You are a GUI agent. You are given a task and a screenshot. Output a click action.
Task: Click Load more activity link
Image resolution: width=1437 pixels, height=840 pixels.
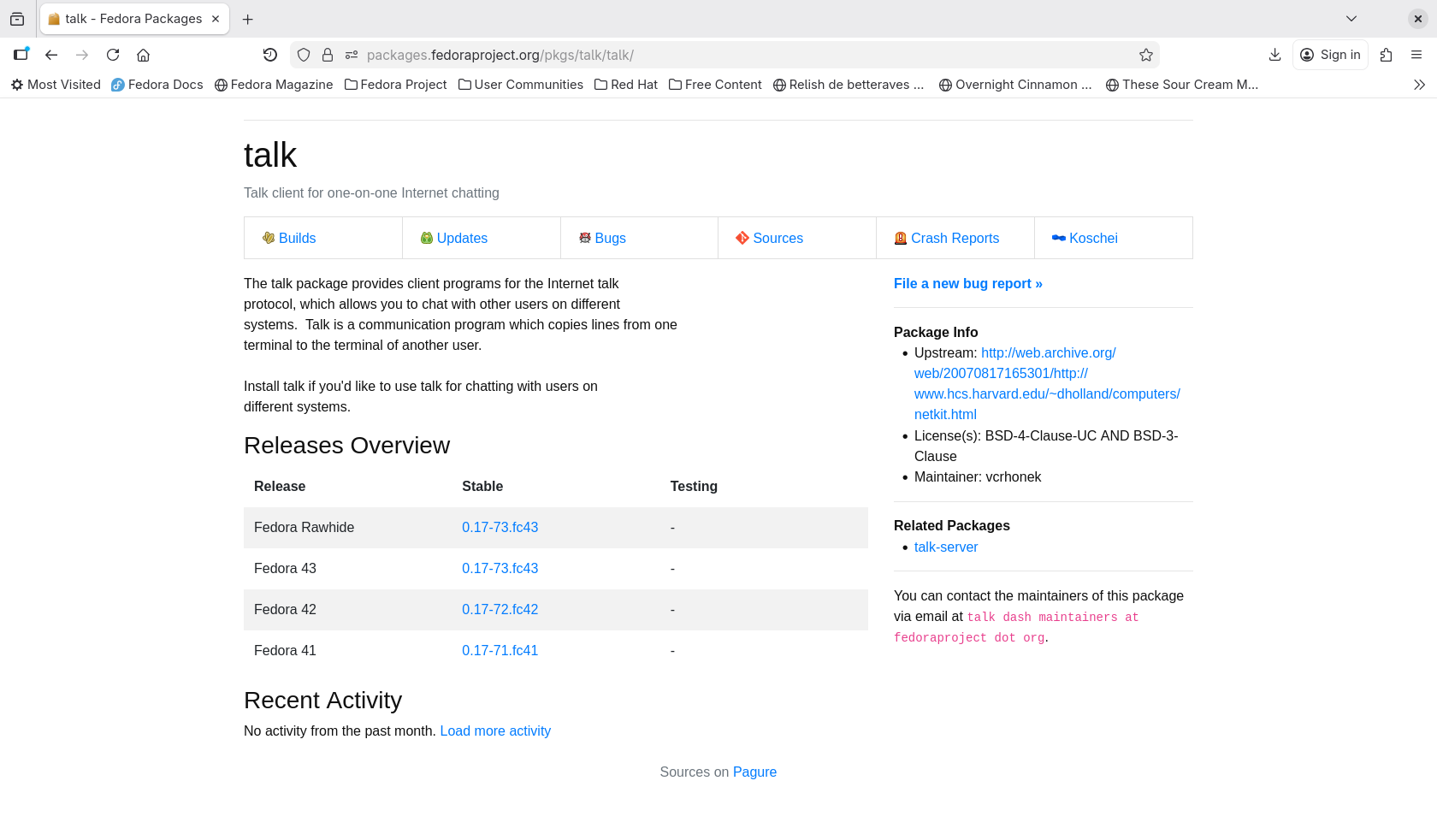click(x=495, y=731)
